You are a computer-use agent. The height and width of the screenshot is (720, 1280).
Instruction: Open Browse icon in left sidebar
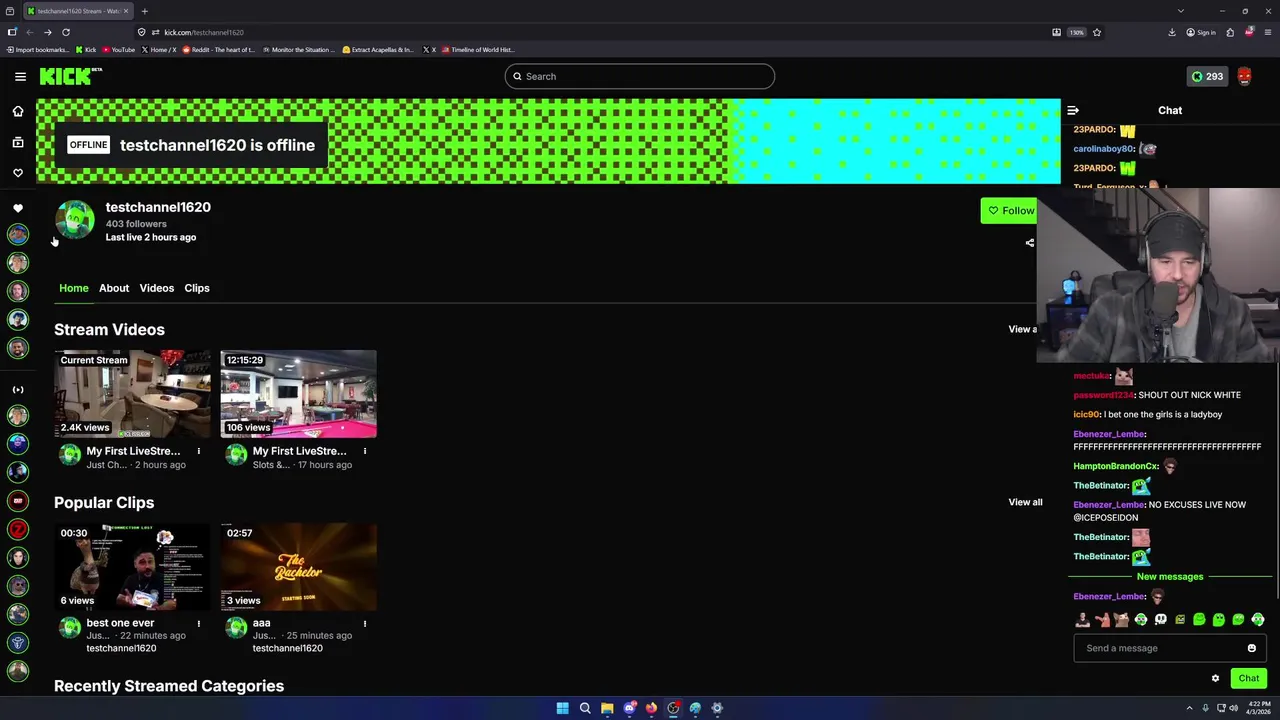click(x=18, y=142)
